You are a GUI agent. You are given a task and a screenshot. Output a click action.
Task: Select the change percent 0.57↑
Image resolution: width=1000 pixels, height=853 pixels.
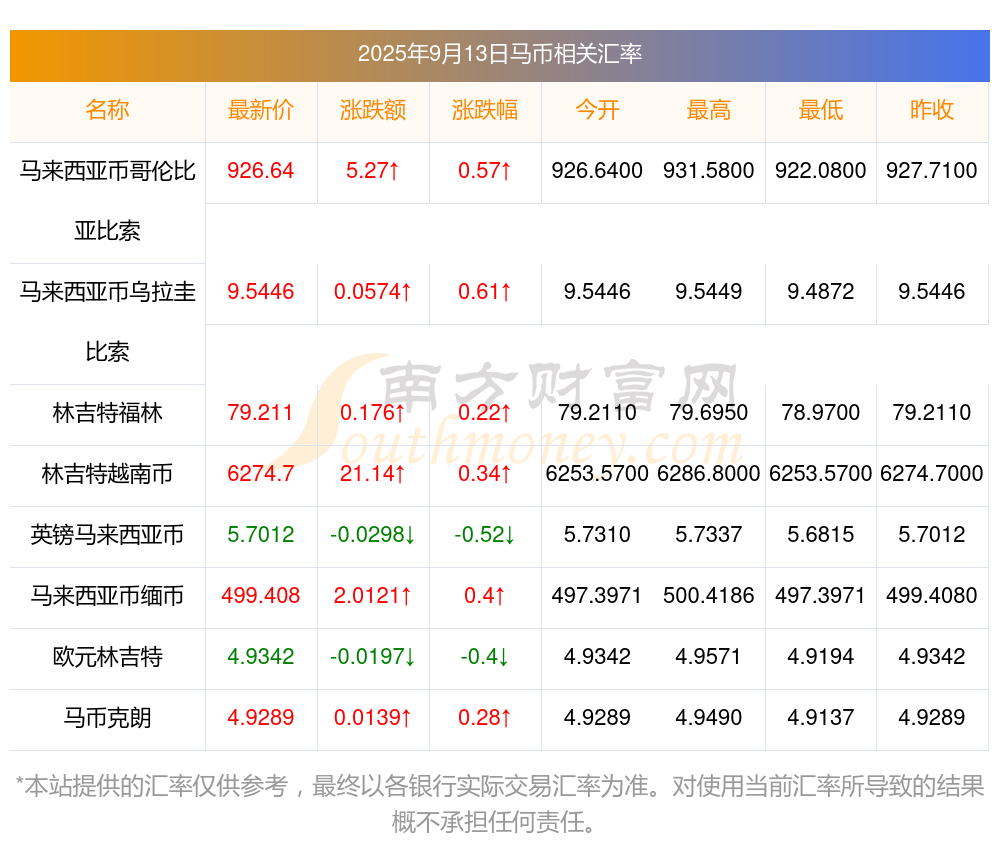click(x=485, y=171)
